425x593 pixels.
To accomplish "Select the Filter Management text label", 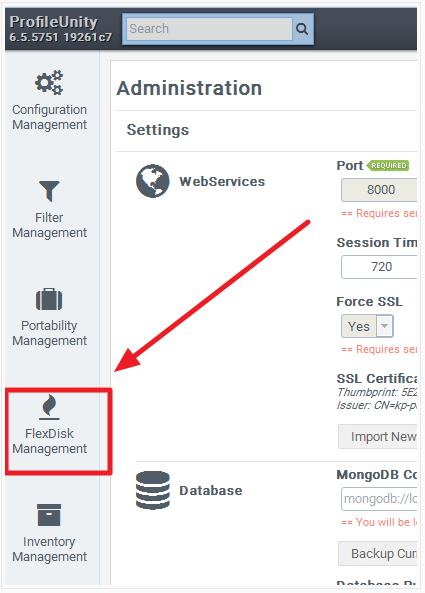I will [50, 225].
